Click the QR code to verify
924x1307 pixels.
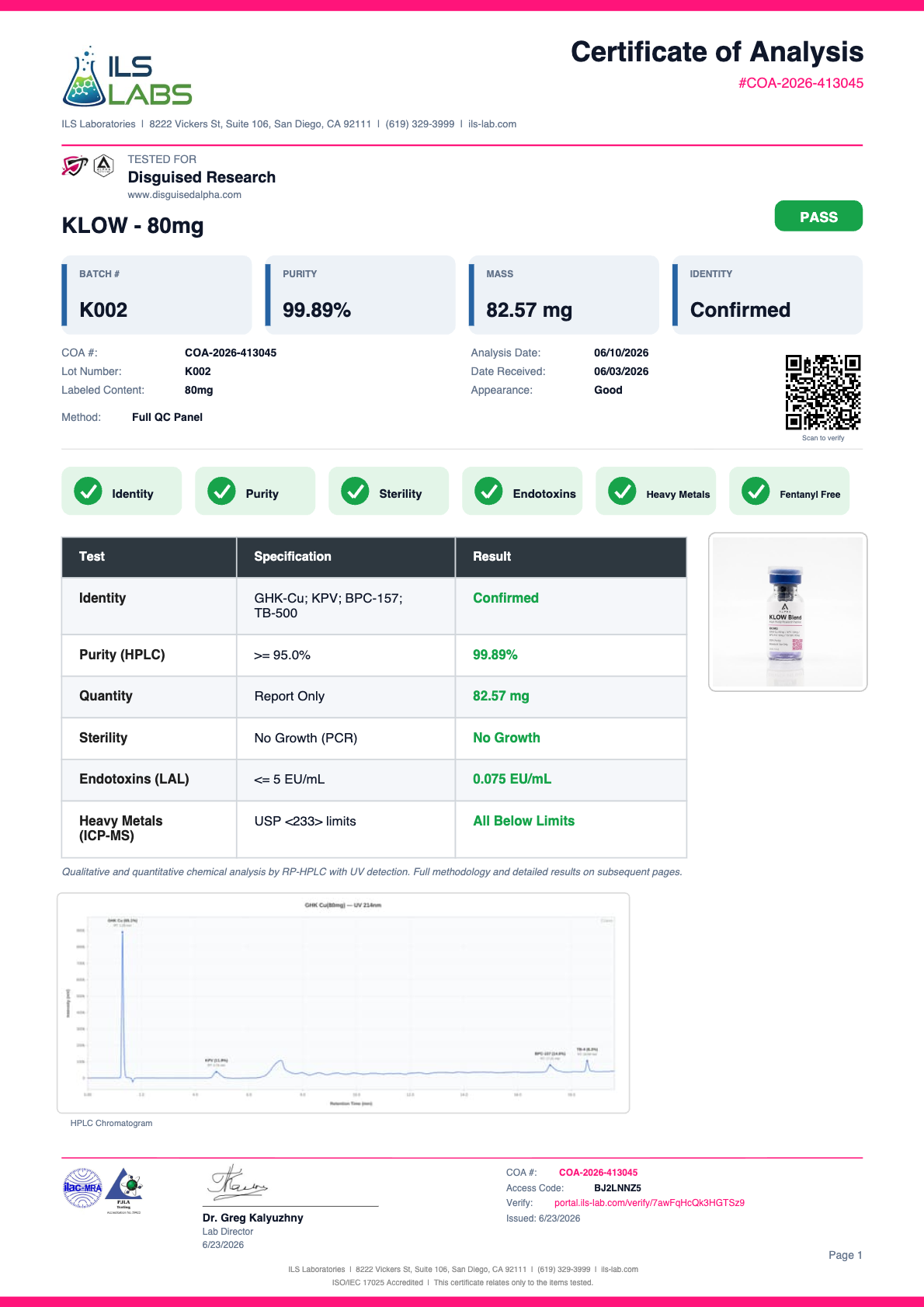(x=823, y=392)
